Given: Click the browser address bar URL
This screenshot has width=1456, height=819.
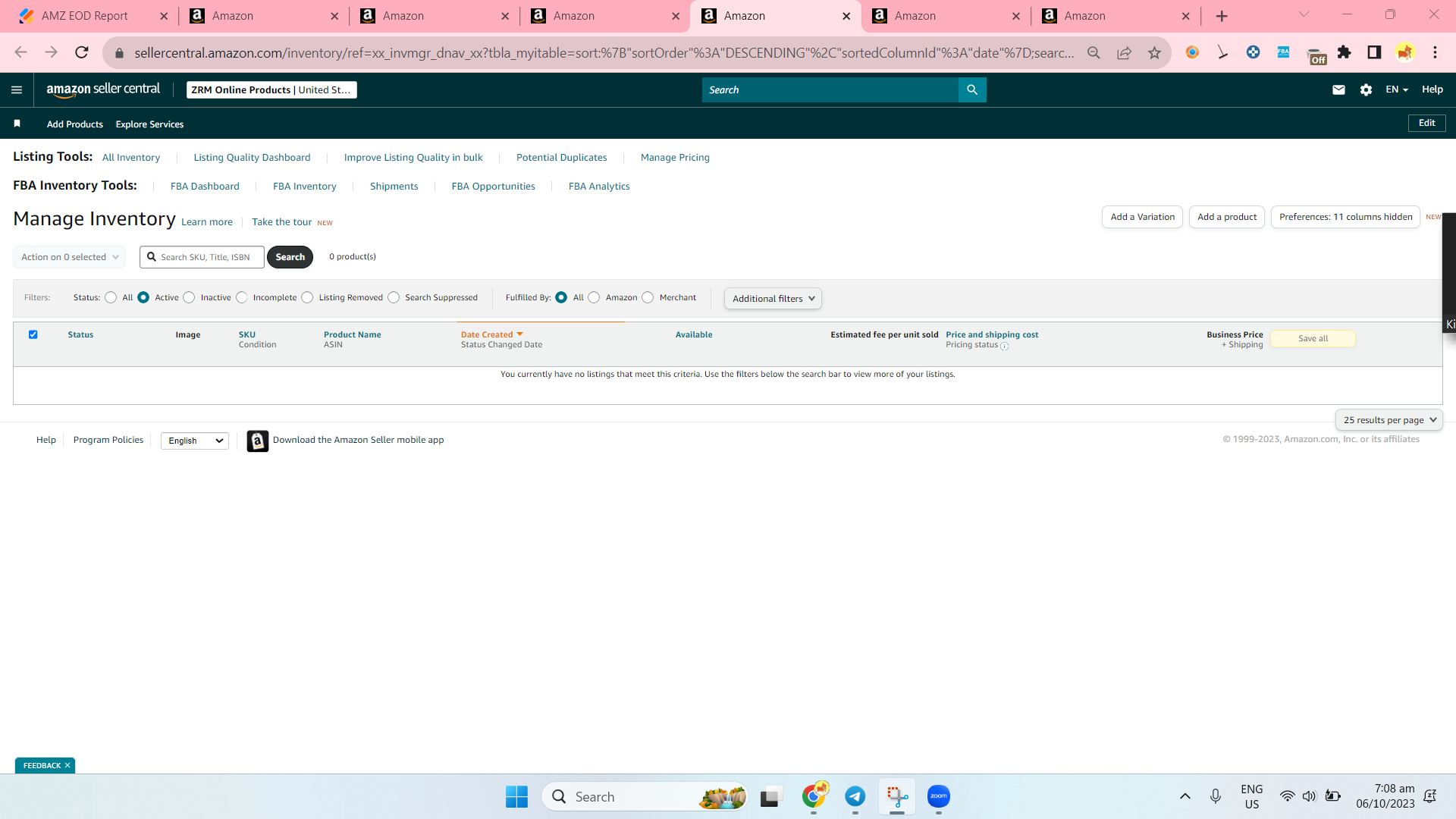Looking at the screenshot, I should [604, 52].
